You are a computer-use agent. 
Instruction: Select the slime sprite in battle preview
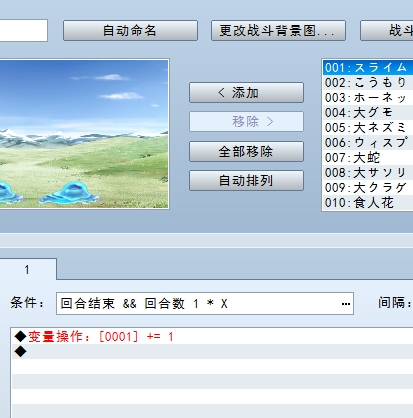coord(69,193)
